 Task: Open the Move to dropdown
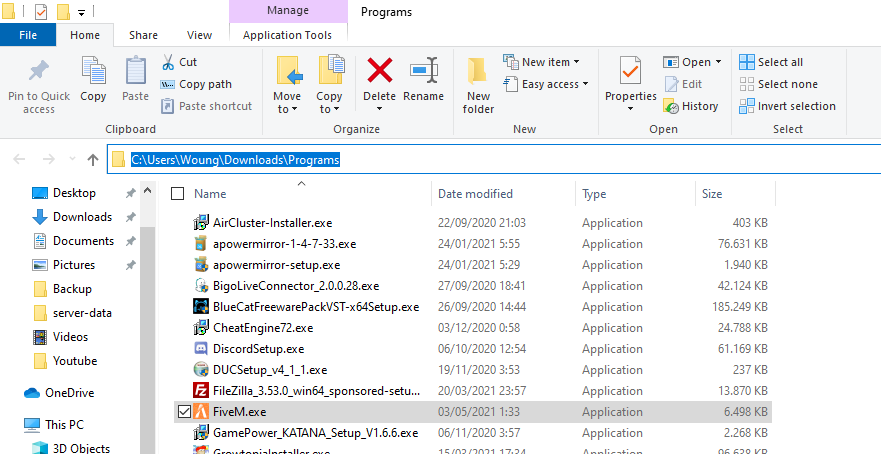(x=287, y=103)
